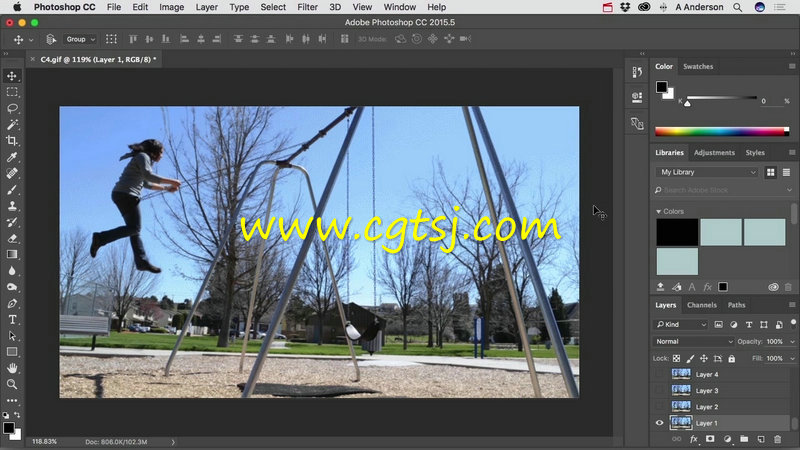The image size is (800, 450).
Task: Select the History Brush tool
Action: coord(12,222)
